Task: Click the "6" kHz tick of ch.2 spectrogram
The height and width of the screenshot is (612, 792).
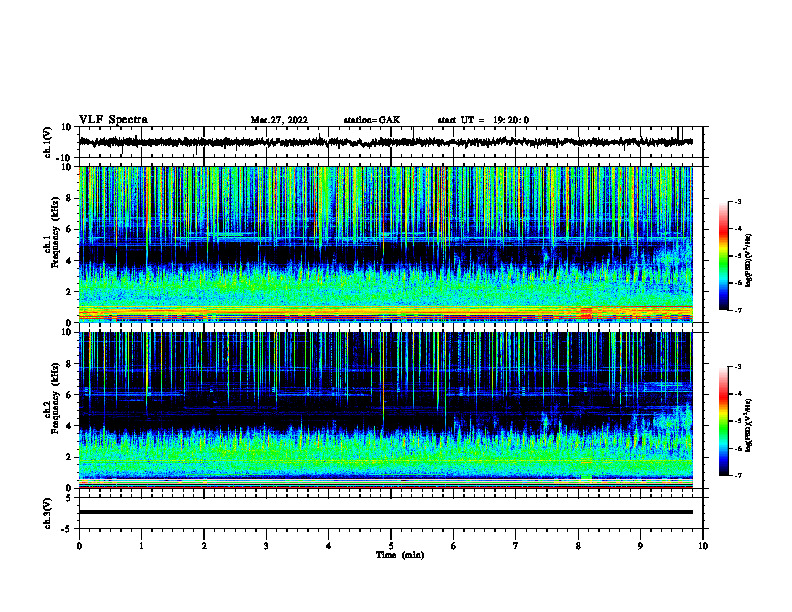Action: [69, 395]
